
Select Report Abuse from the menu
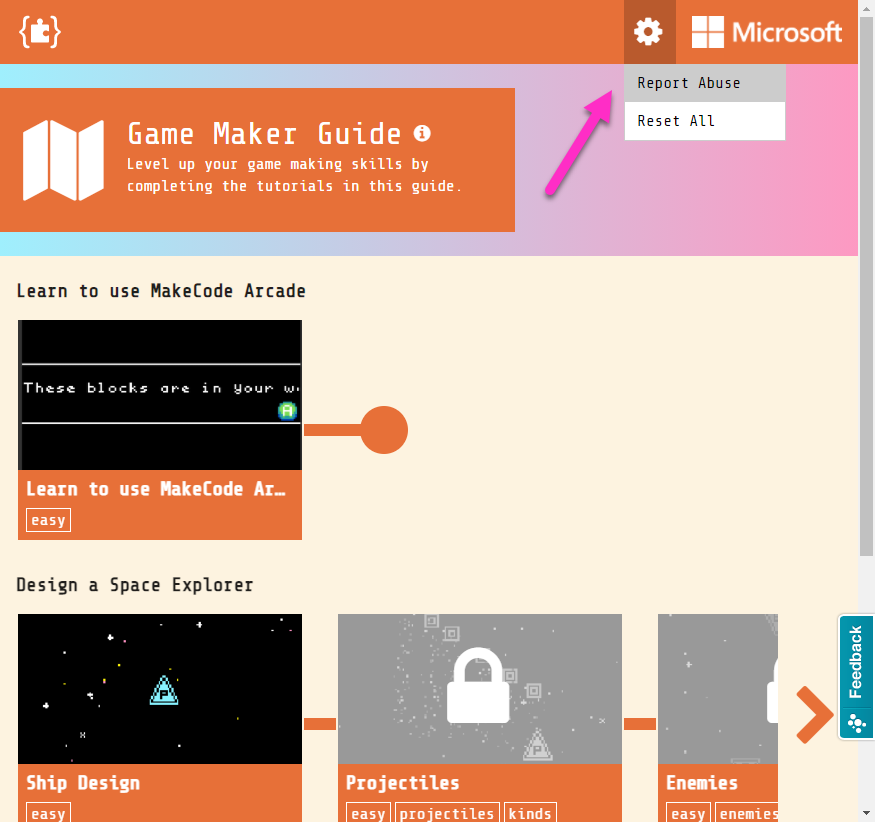pyautogui.click(x=705, y=83)
